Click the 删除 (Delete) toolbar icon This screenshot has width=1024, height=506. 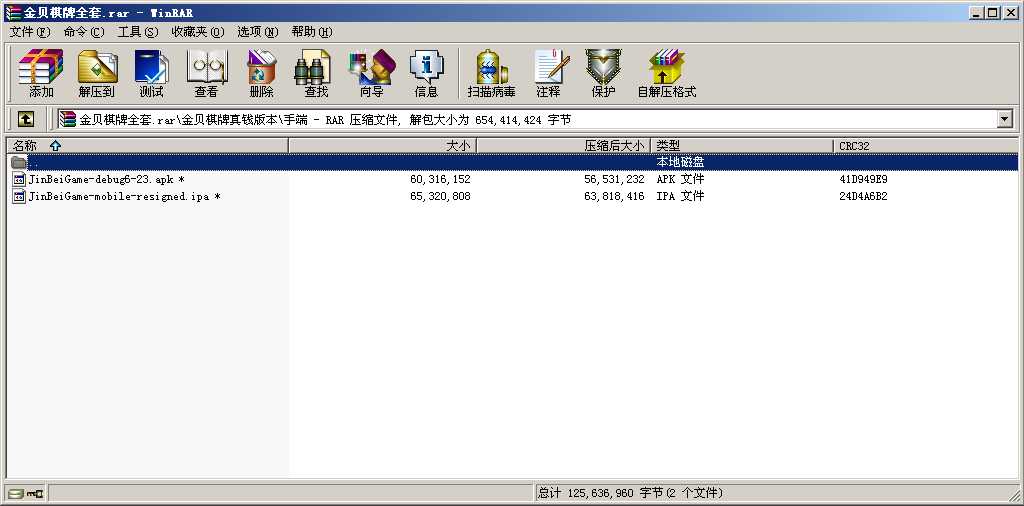(261, 72)
